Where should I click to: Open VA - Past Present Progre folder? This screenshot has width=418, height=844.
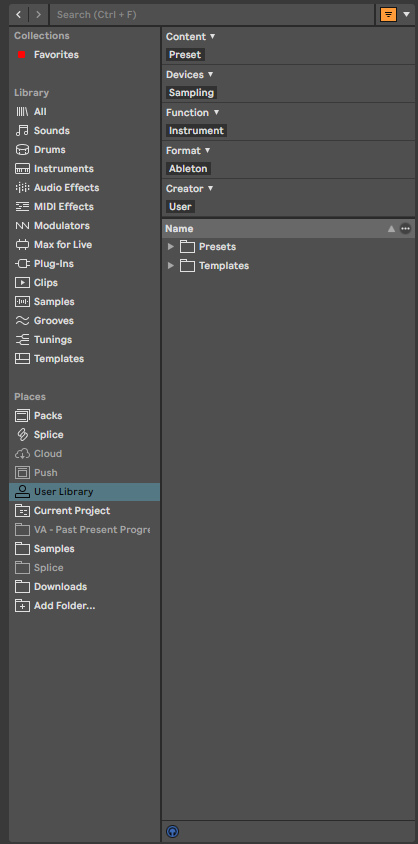pos(84,530)
